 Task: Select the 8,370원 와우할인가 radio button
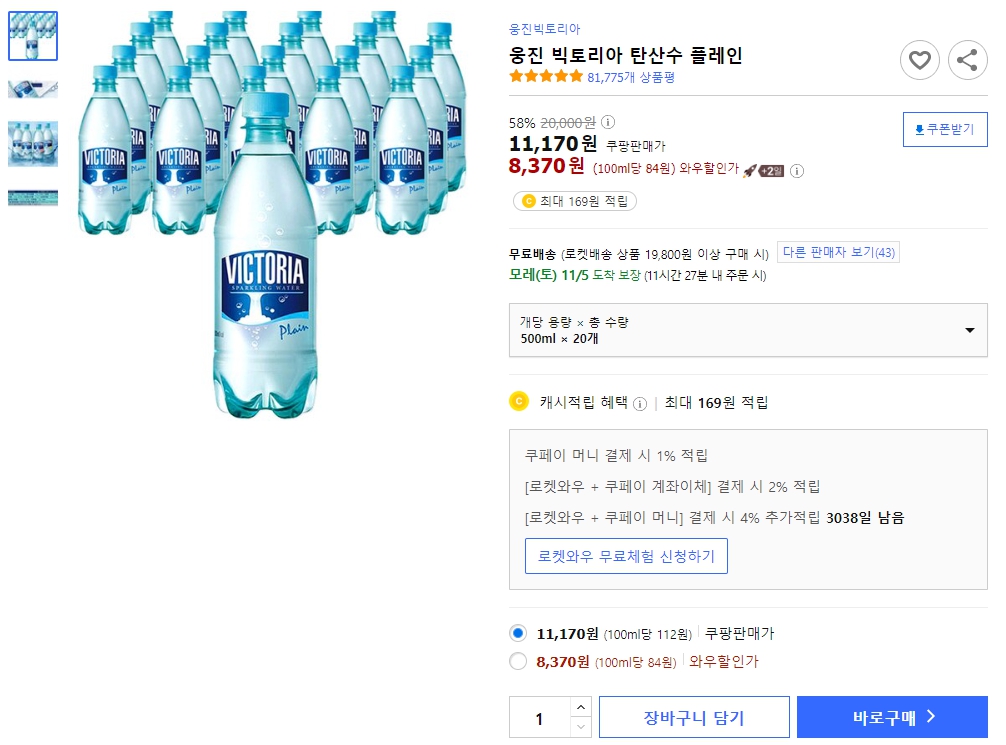[518, 662]
